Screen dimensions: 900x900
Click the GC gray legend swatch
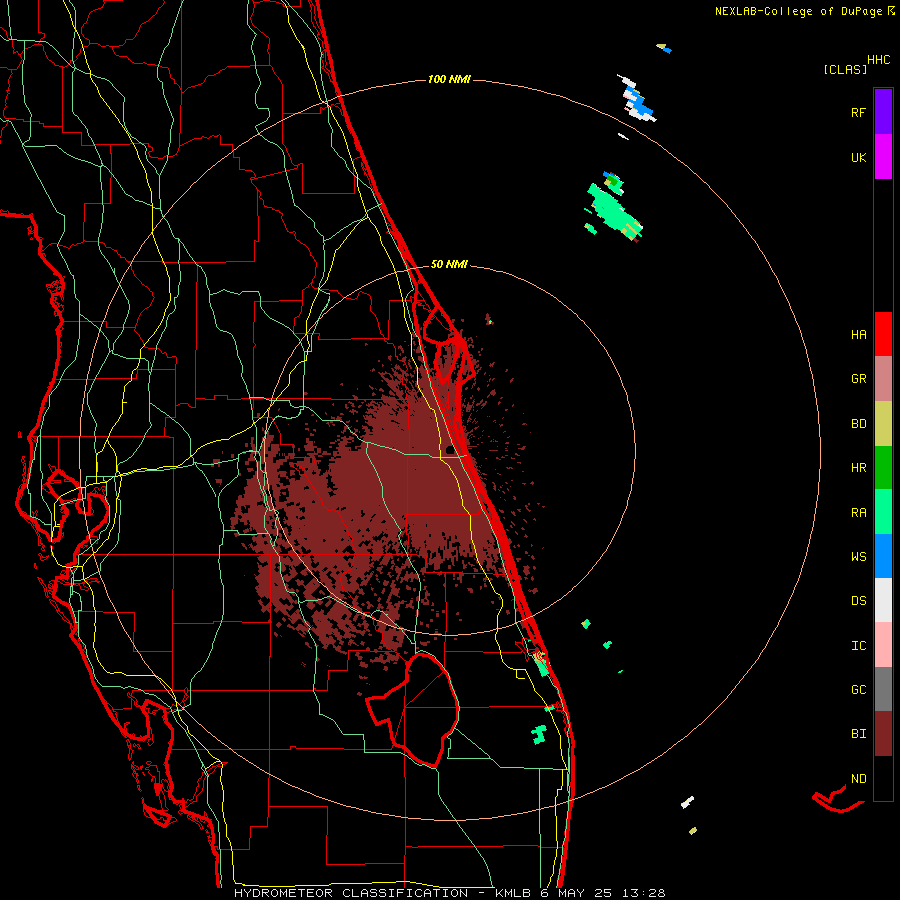click(x=883, y=689)
